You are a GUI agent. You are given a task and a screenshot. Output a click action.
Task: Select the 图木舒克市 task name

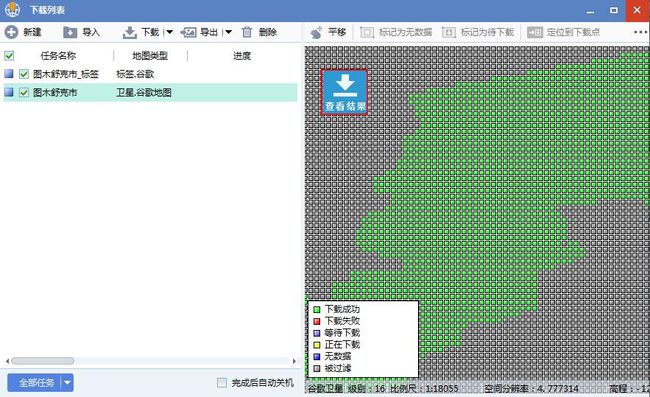(x=55, y=92)
